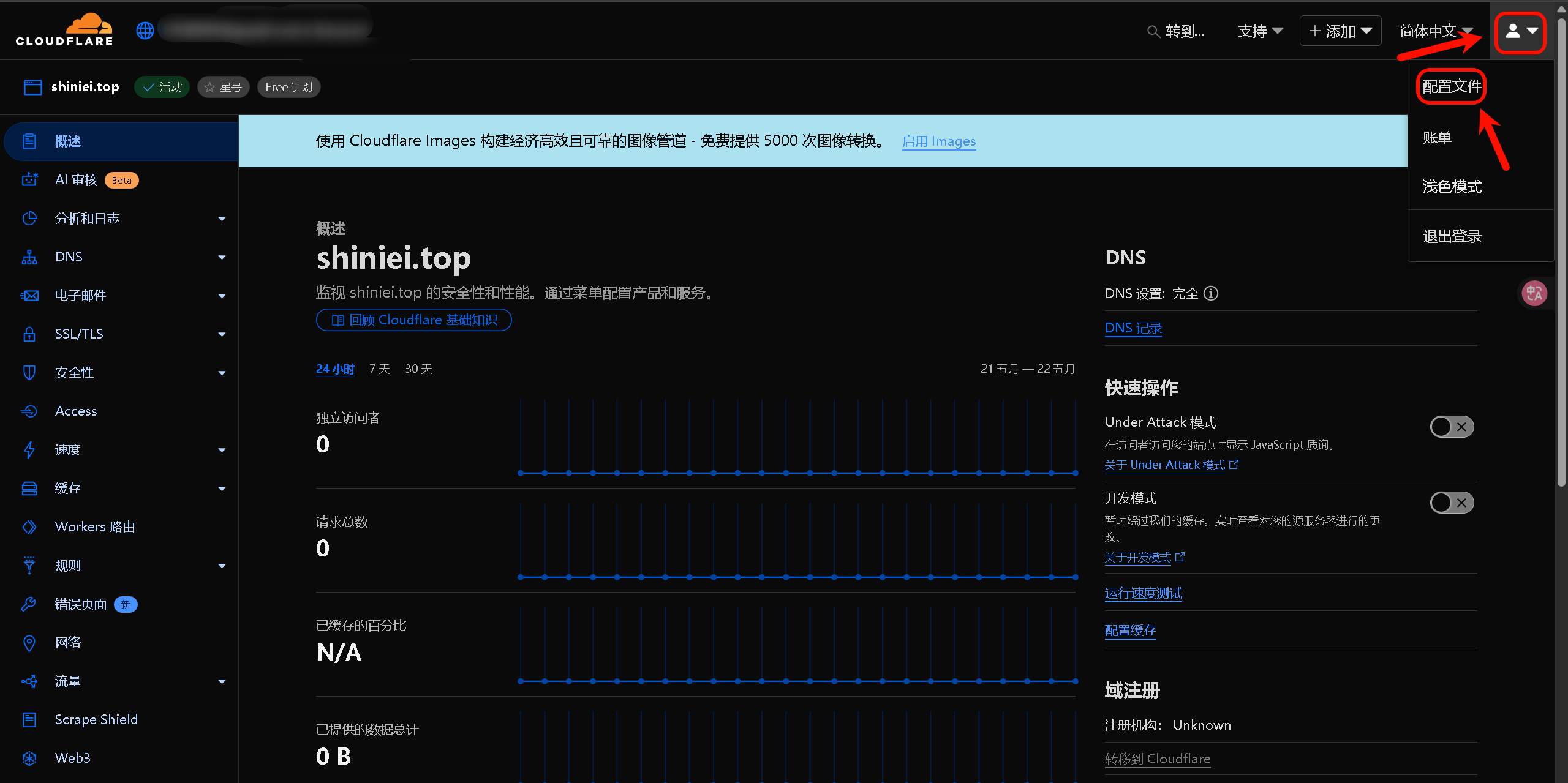Switch to 7 天 time range
The image size is (1568, 783).
click(x=379, y=369)
